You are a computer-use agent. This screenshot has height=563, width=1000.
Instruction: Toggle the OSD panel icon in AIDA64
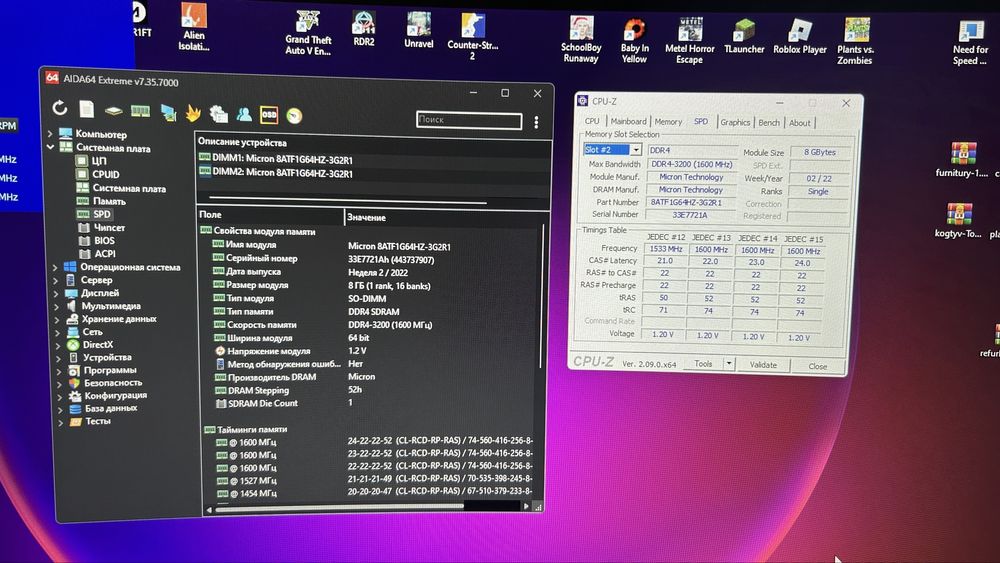269,115
